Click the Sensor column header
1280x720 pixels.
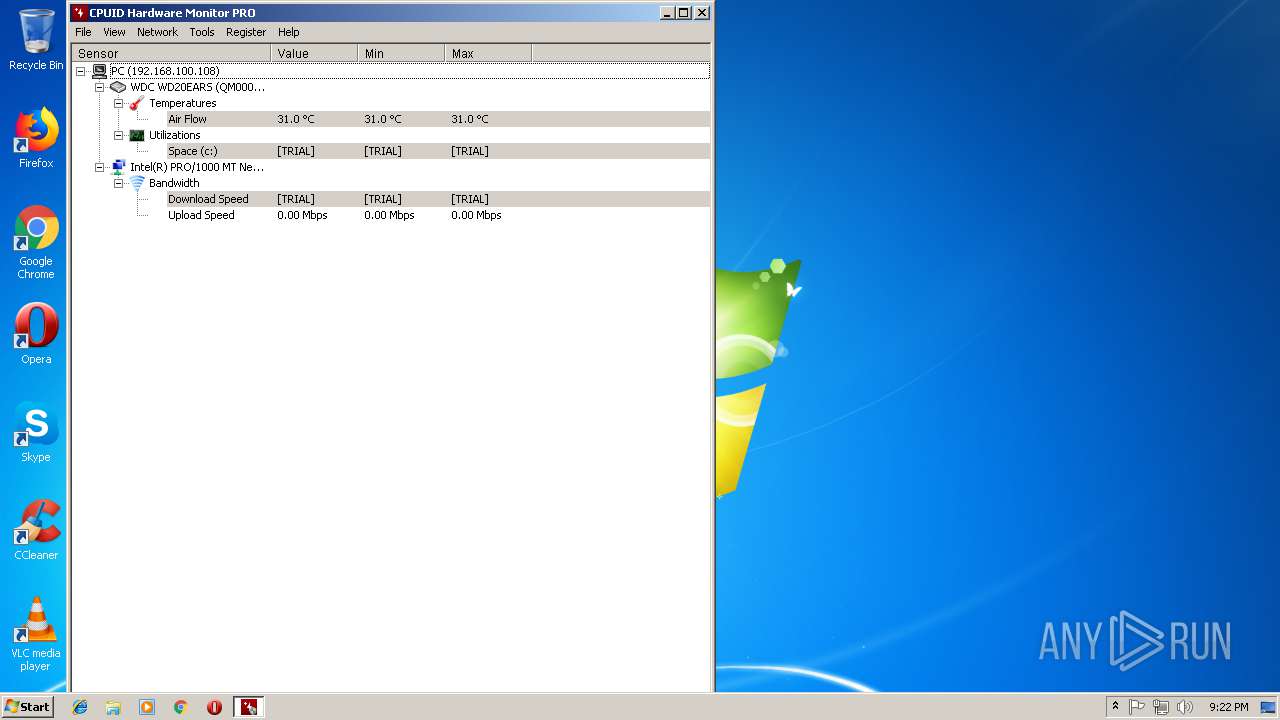coord(171,53)
